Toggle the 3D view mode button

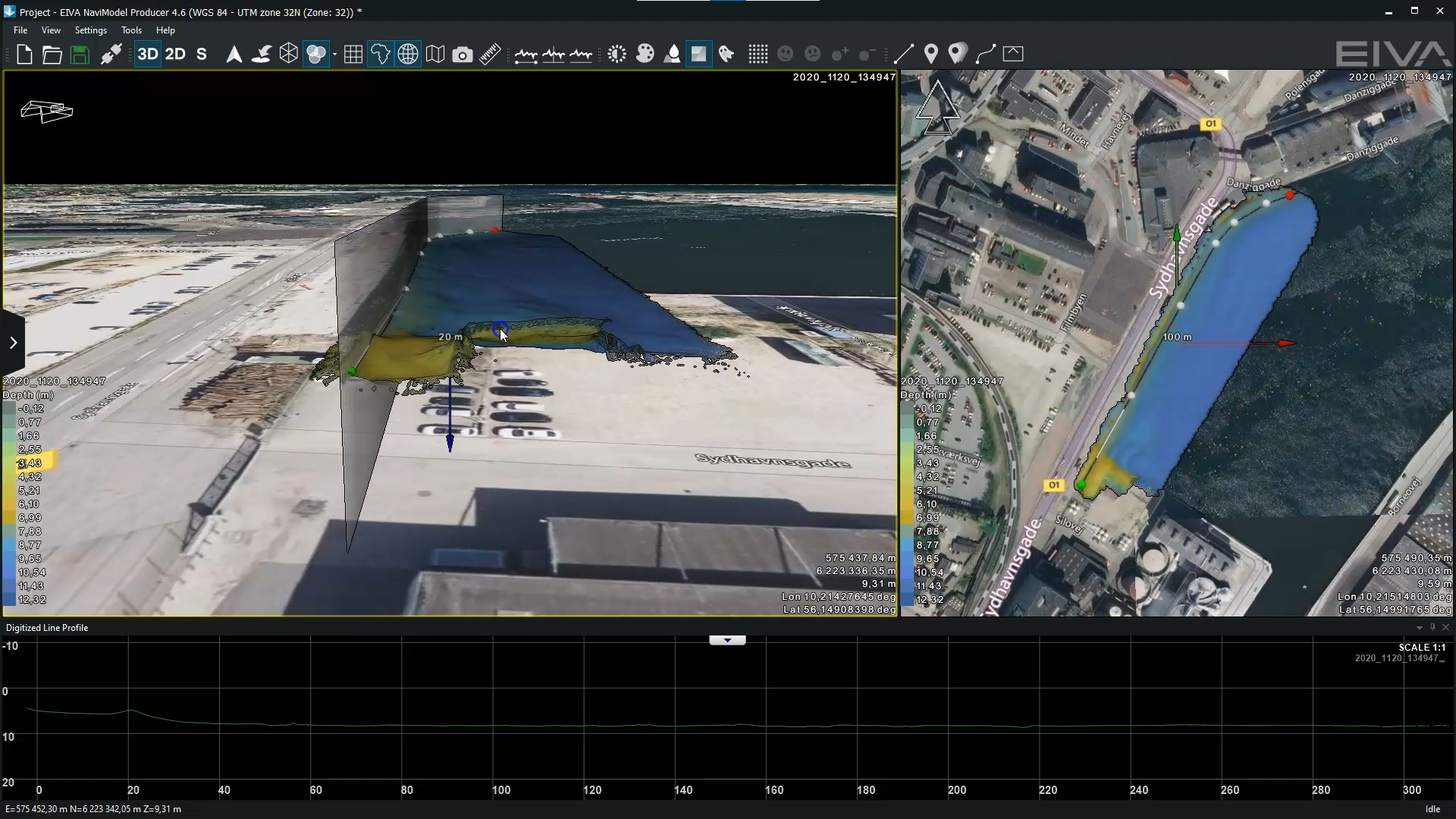point(148,55)
